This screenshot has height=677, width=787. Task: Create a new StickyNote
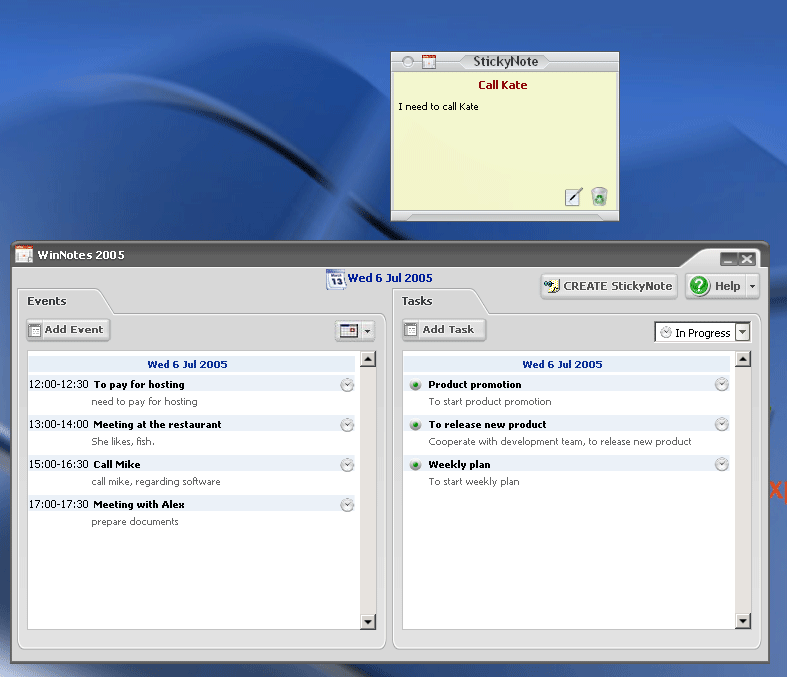pos(609,286)
